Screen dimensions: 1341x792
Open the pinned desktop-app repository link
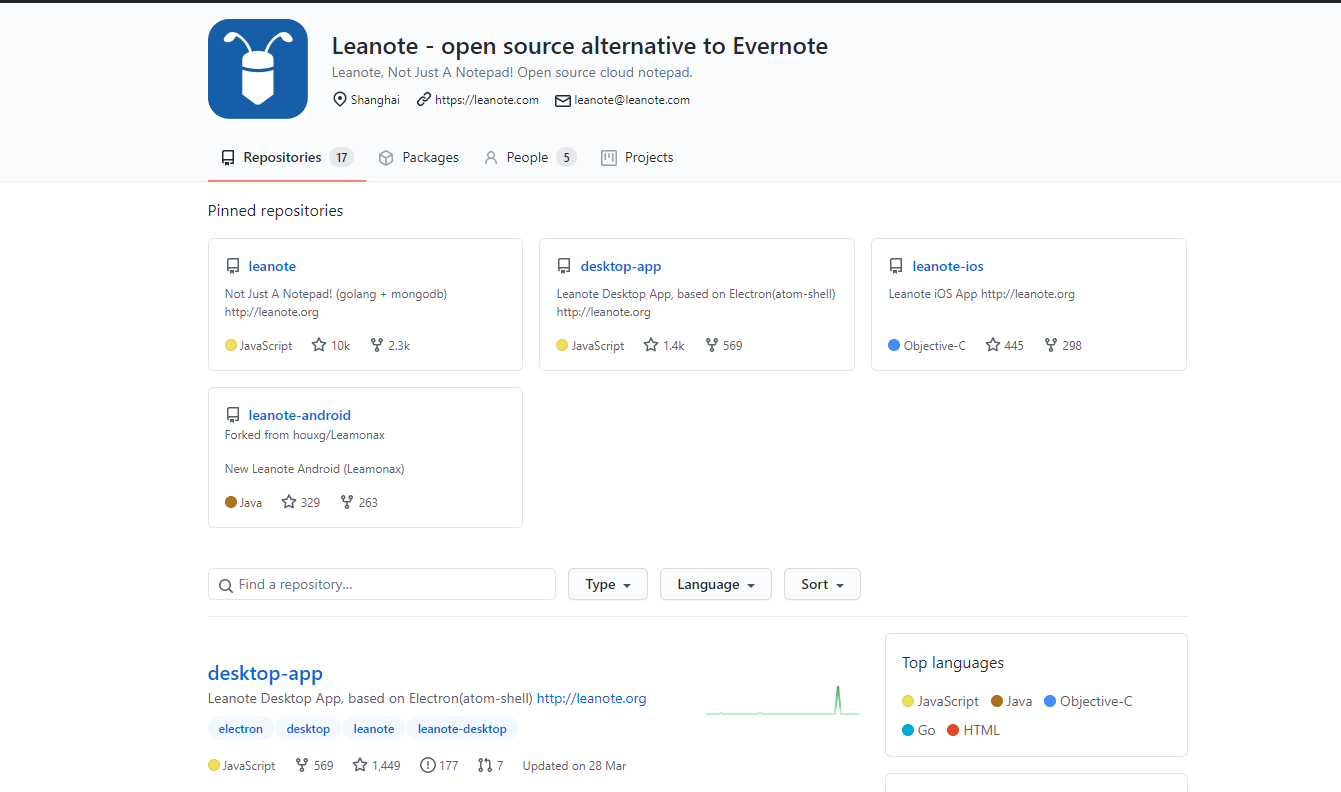click(621, 266)
